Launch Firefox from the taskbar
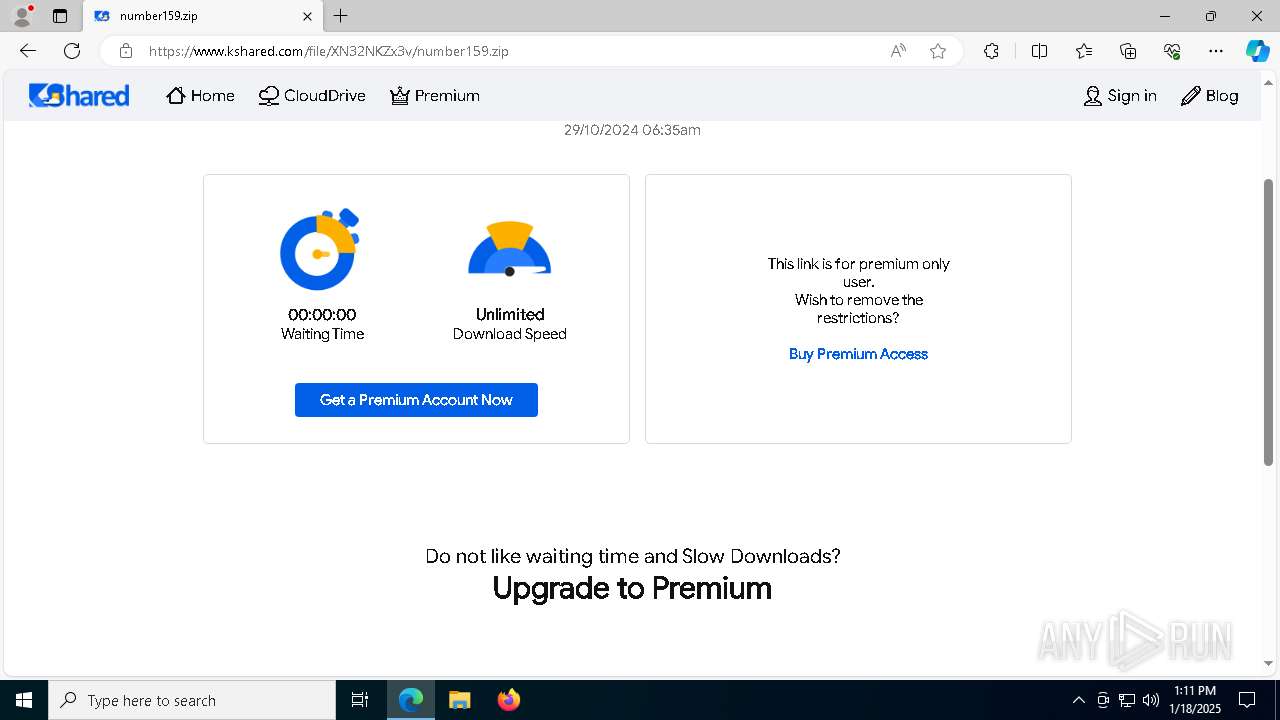This screenshot has height=720, width=1280. click(508, 700)
